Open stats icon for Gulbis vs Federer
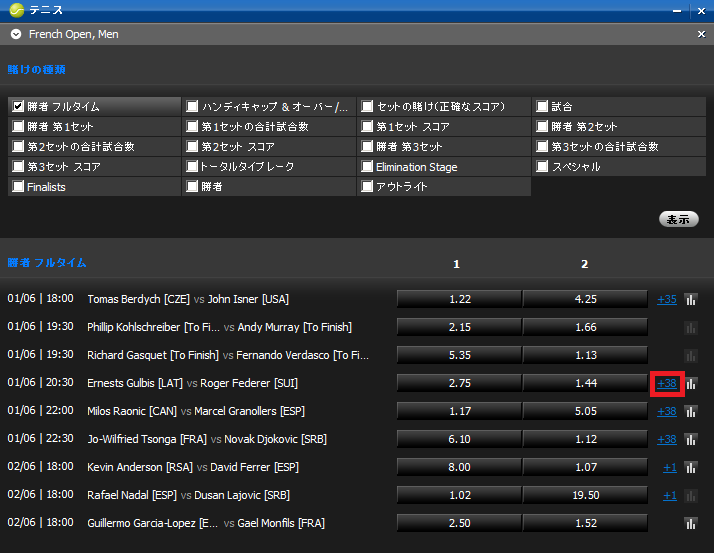The image size is (714, 553). [691, 384]
